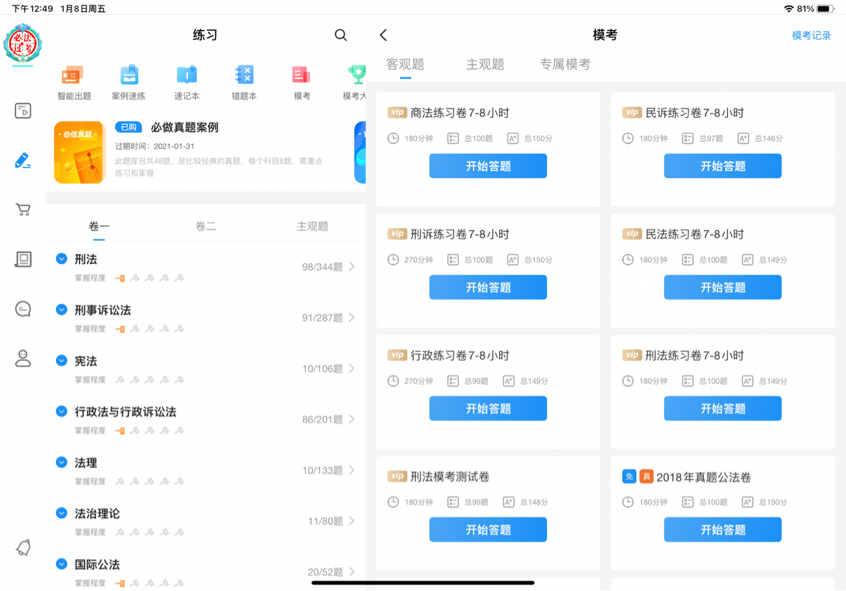Expand 国际公法 row chevron at 20/52题
The width and height of the screenshot is (846, 591).
352,572
